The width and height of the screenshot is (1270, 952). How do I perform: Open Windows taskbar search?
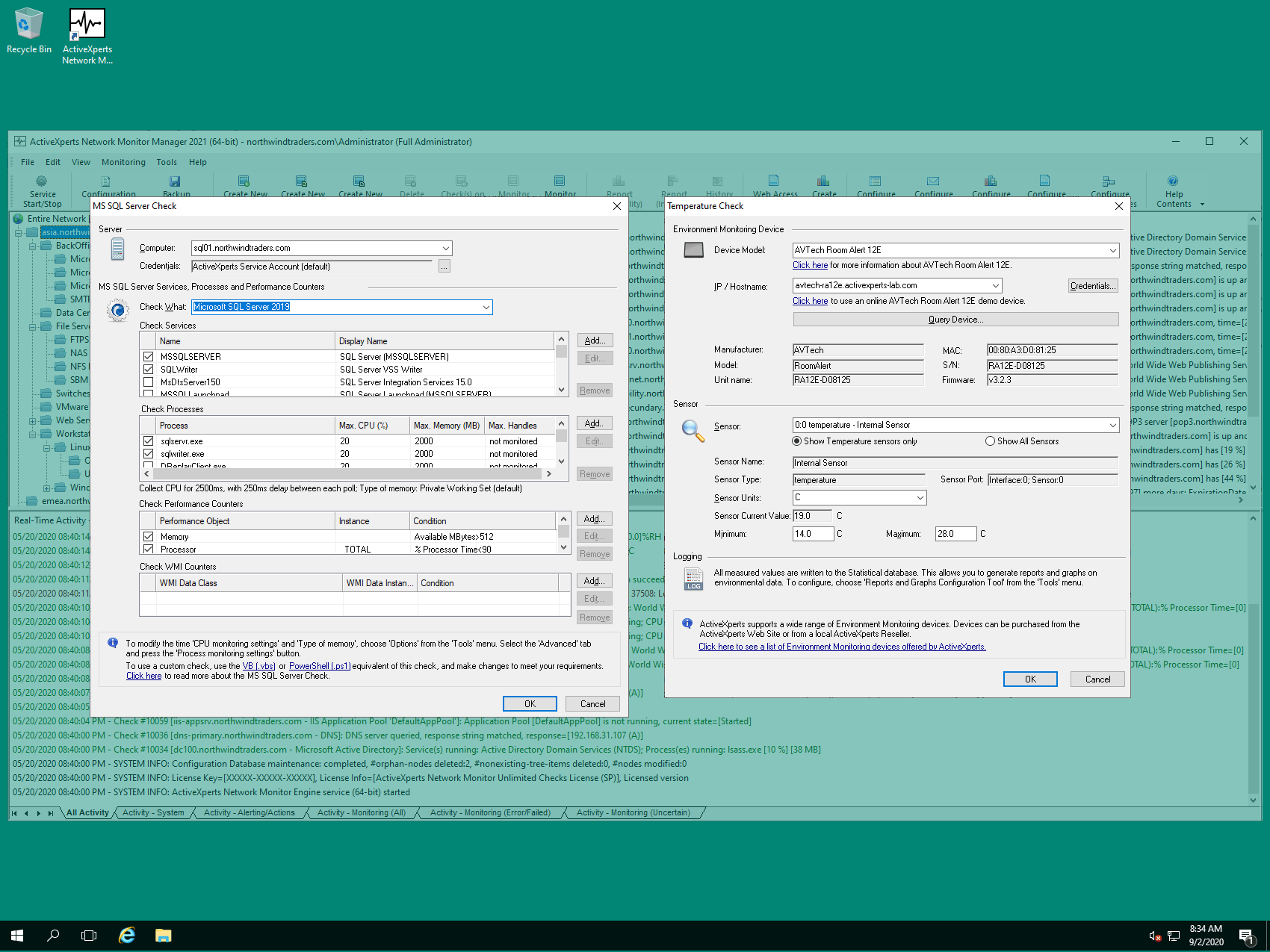[x=53, y=936]
